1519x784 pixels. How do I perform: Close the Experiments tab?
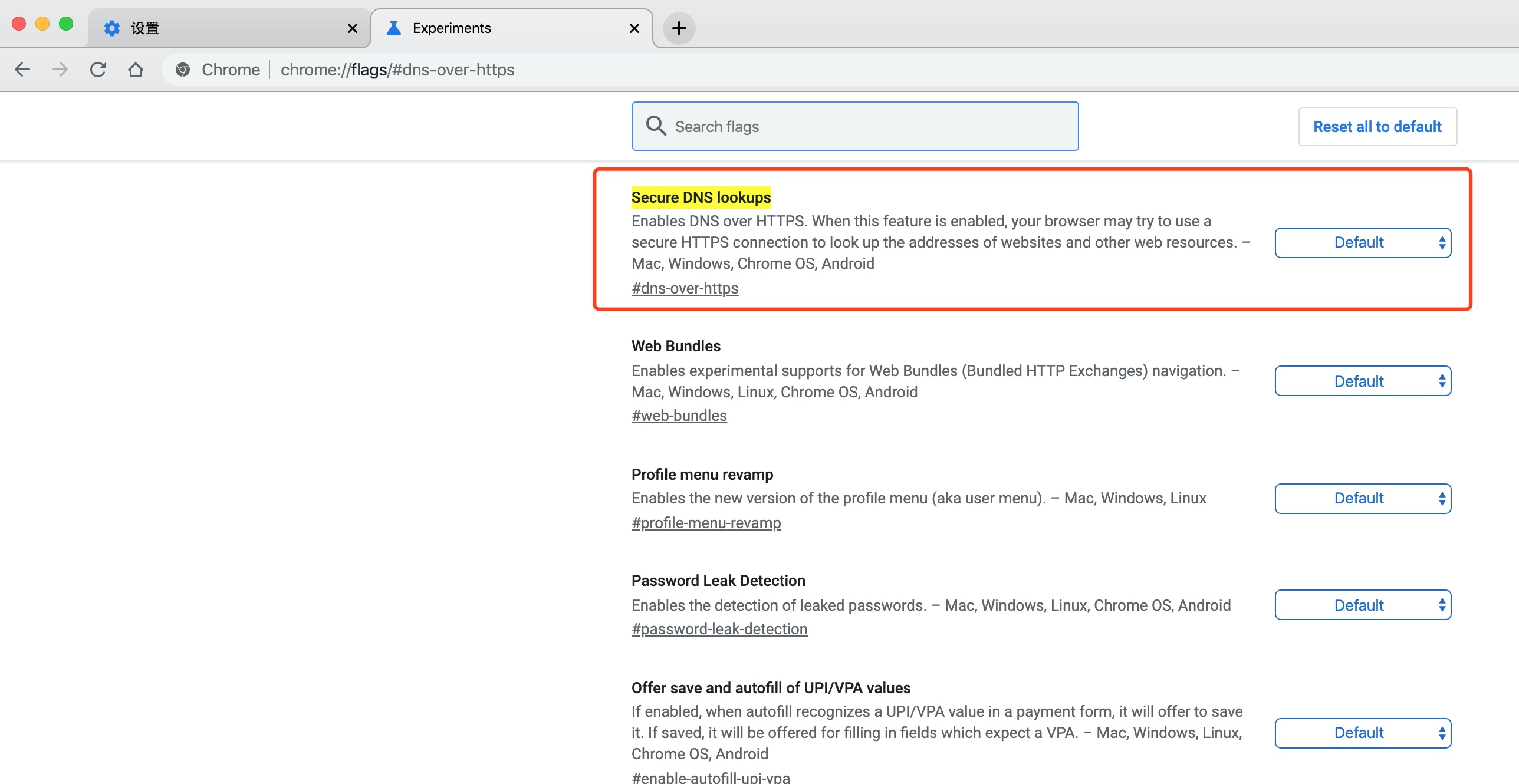pos(634,28)
